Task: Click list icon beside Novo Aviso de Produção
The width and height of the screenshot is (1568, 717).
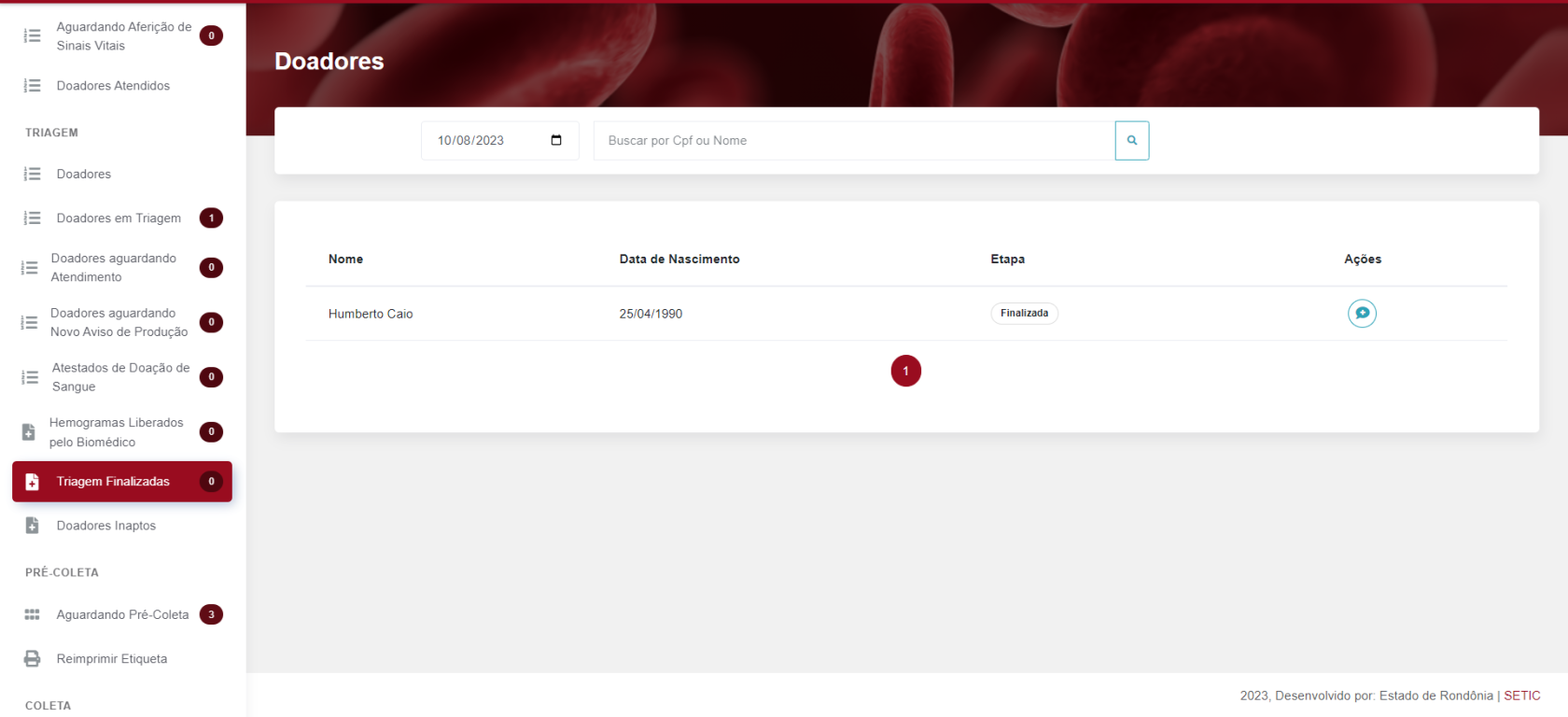Action: click(x=30, y=322)
